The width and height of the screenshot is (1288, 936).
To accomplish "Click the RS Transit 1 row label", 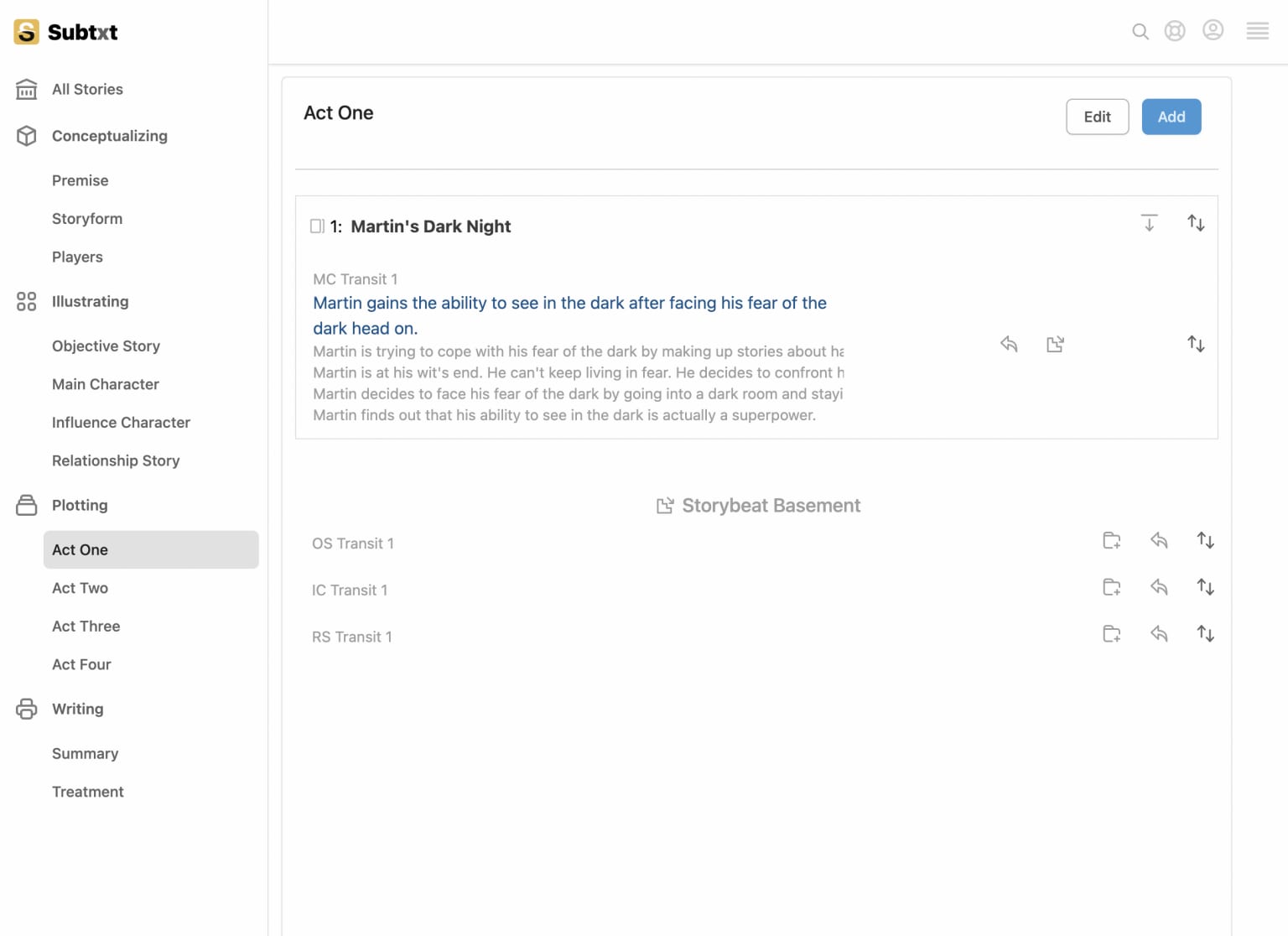I will point(351,637).
